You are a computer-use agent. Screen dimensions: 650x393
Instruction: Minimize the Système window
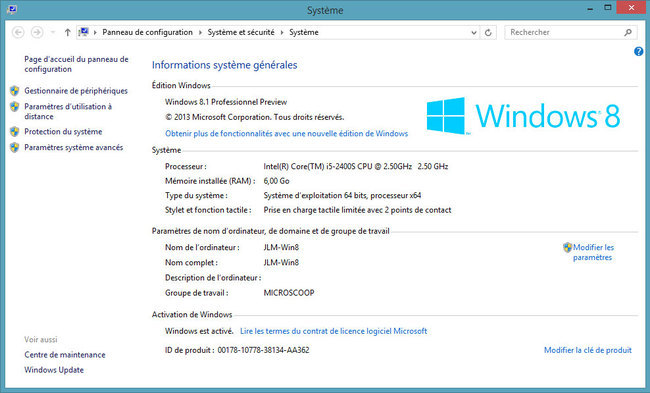coord(590,8)
